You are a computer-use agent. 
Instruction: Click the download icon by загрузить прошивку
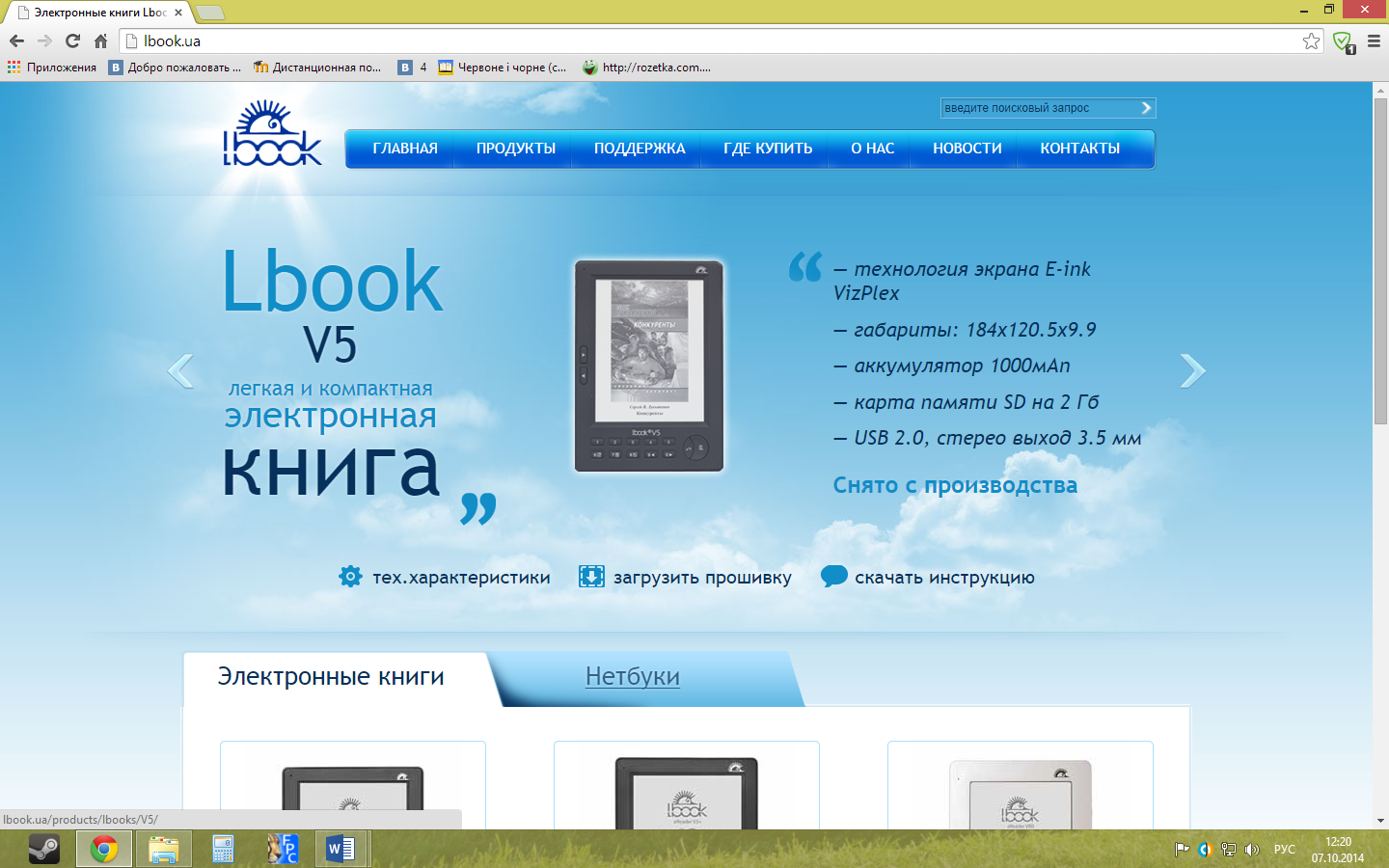point(591,577)
